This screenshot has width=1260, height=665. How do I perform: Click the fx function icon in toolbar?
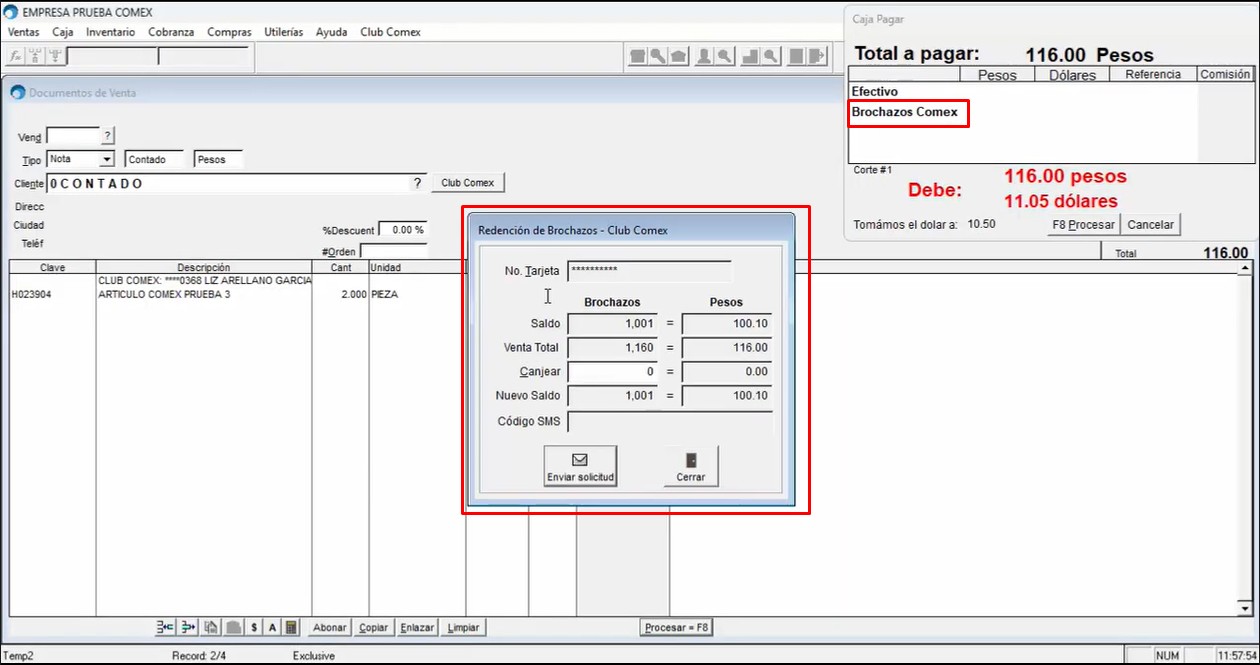click(16, 57)
